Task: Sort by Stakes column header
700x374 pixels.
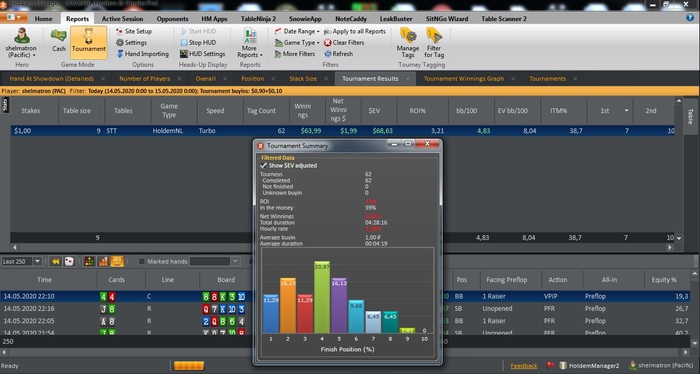Action: (31, 111)
